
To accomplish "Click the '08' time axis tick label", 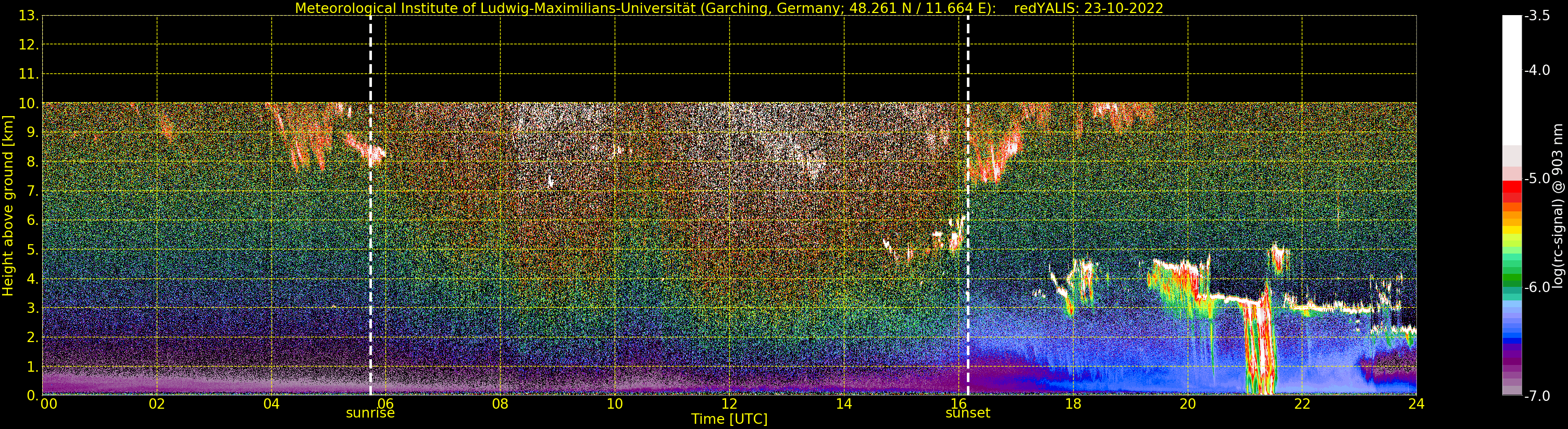I will 500,403.
